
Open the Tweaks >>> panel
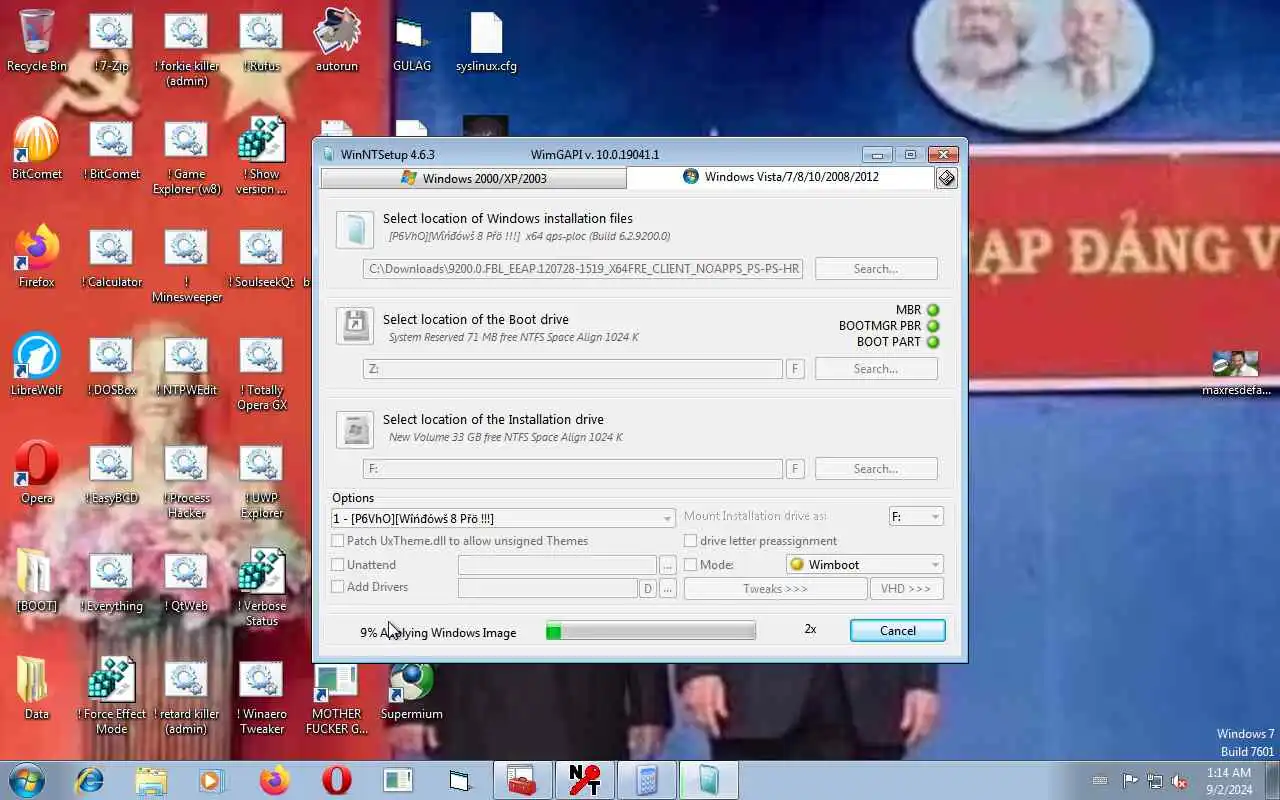775,589
